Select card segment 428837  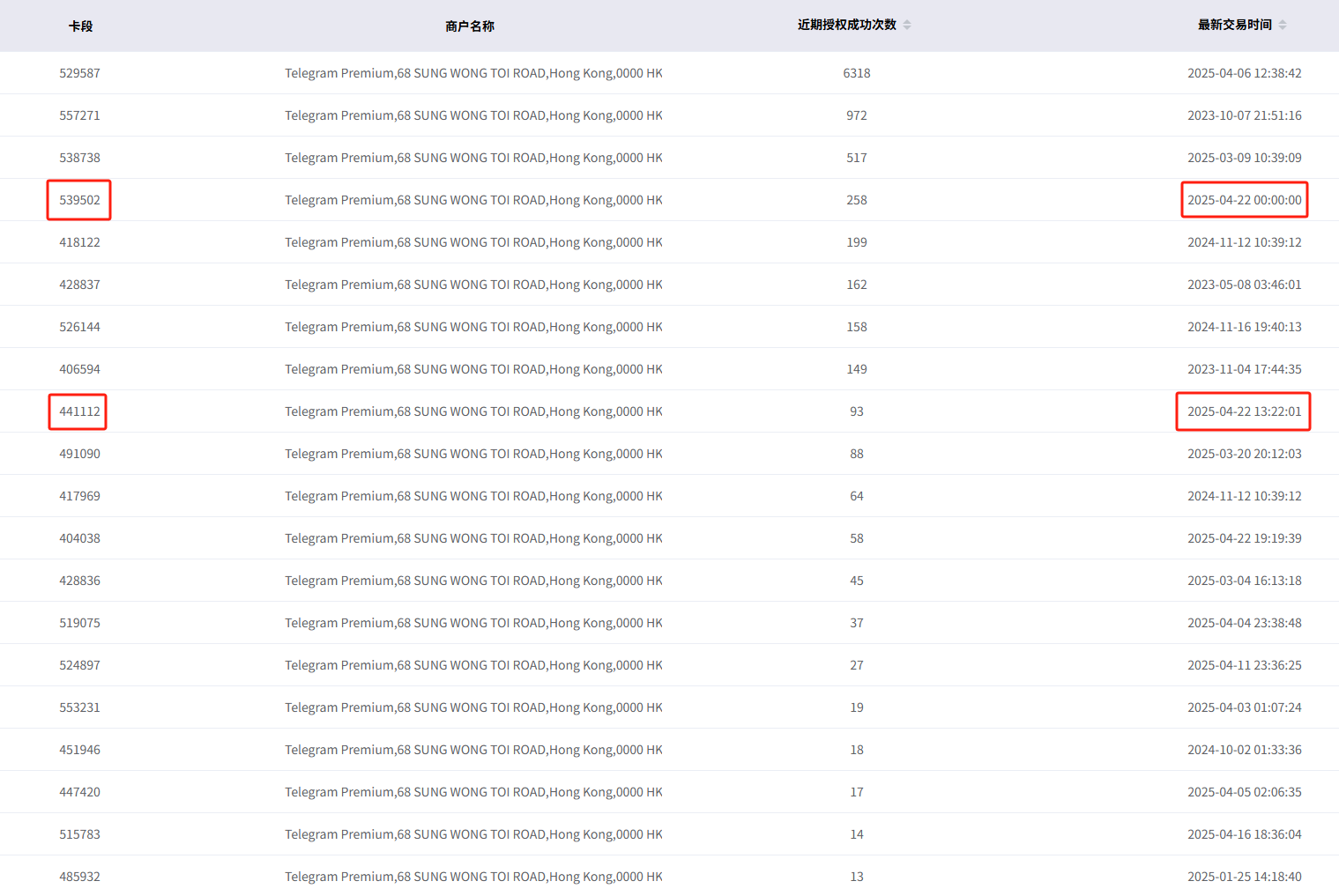[x=79, y=285]
